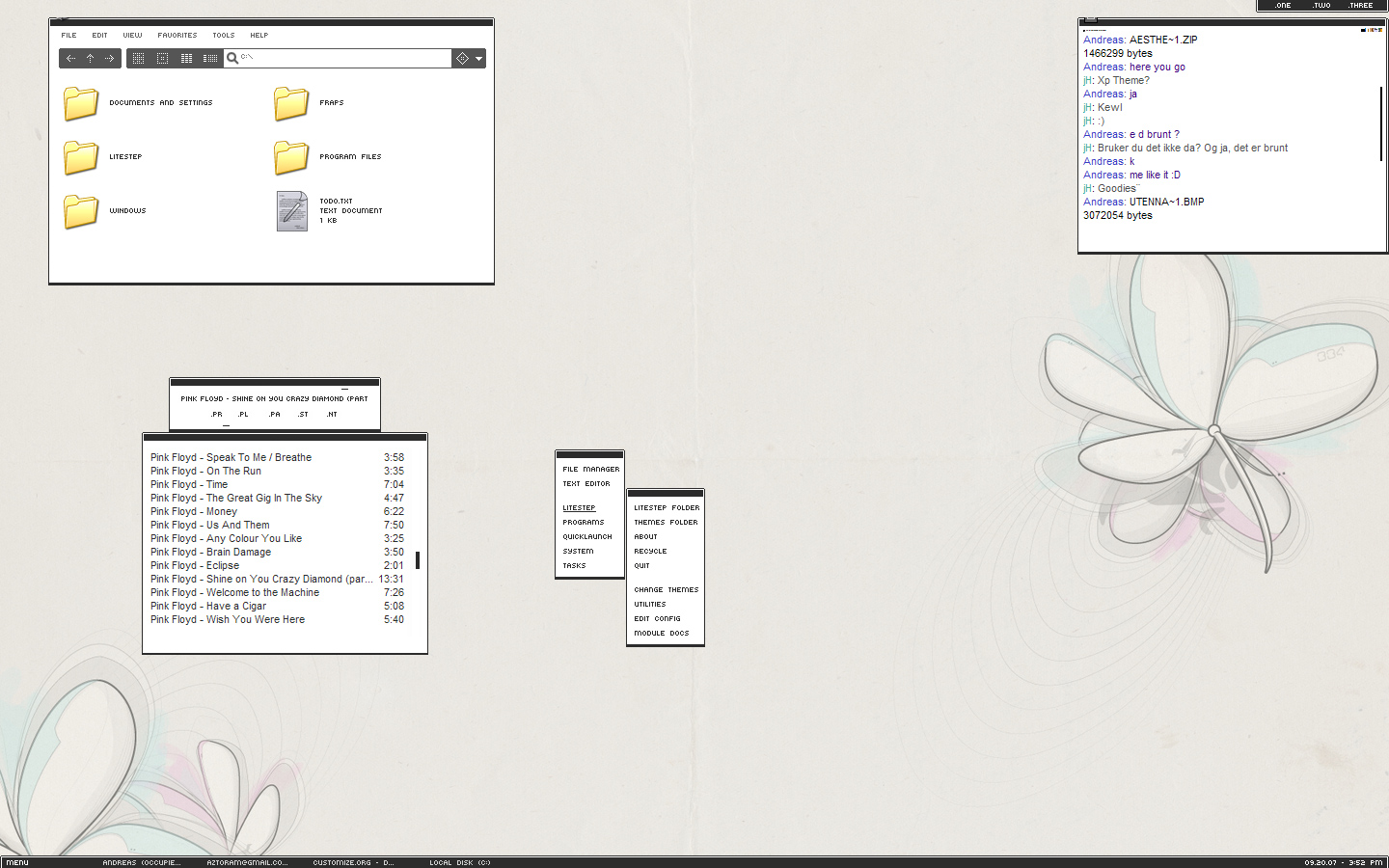Screen dimensions: 1389x868
Task: Switch to details view icon
Action: pyautogui.click(x=210, y=59)
